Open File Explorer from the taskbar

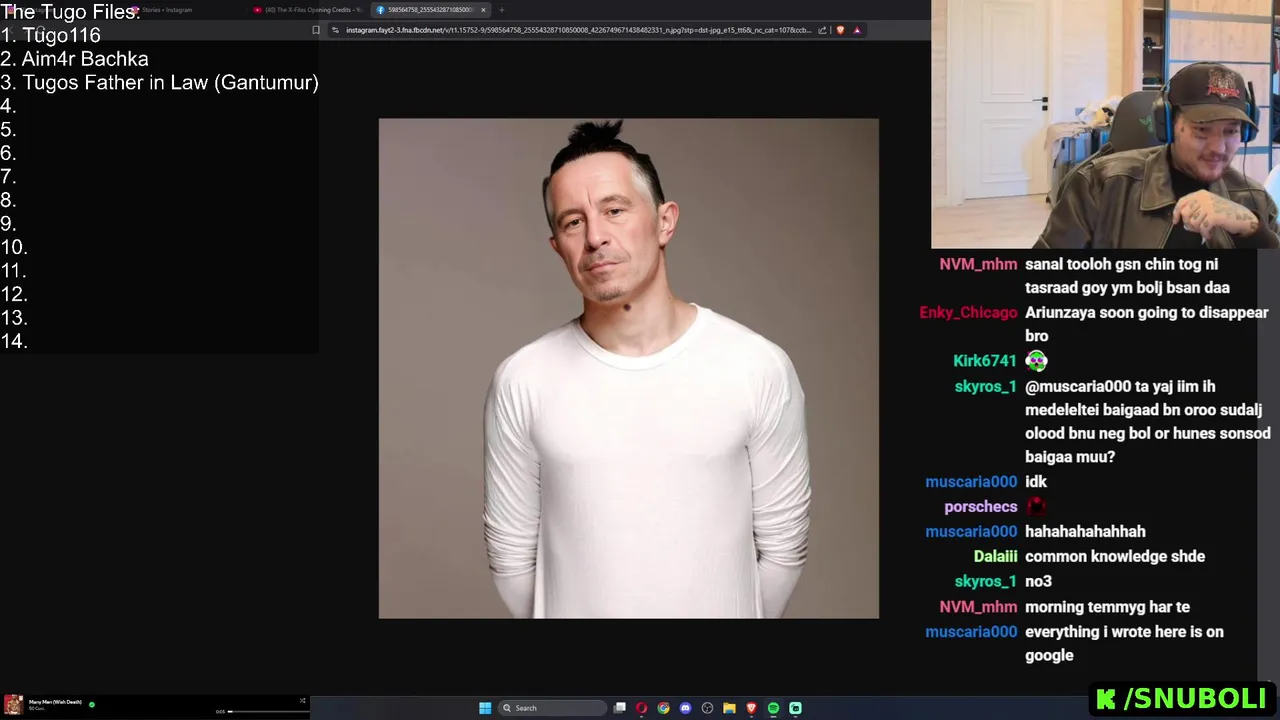[729, 708]
